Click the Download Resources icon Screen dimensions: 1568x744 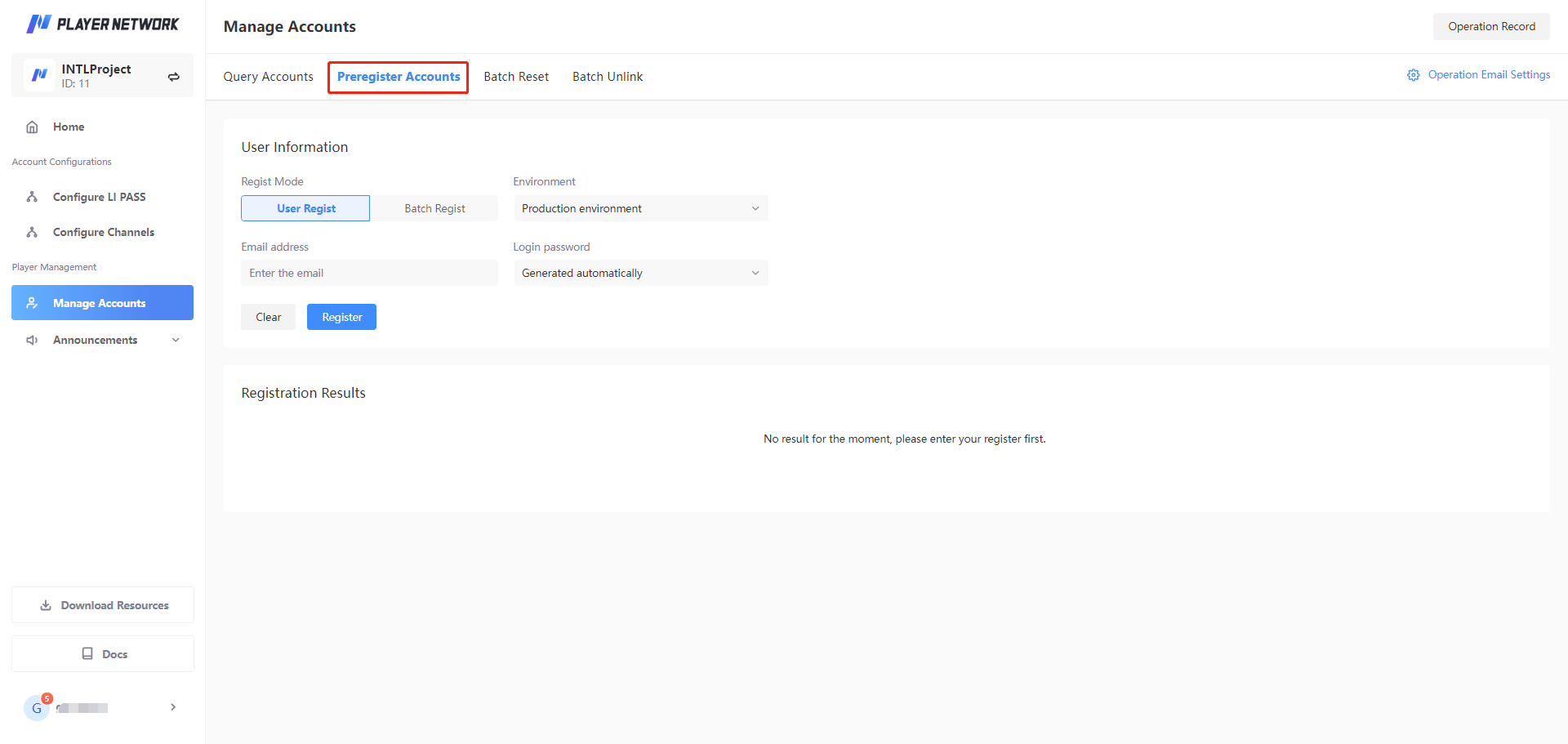tap(46, 605)
